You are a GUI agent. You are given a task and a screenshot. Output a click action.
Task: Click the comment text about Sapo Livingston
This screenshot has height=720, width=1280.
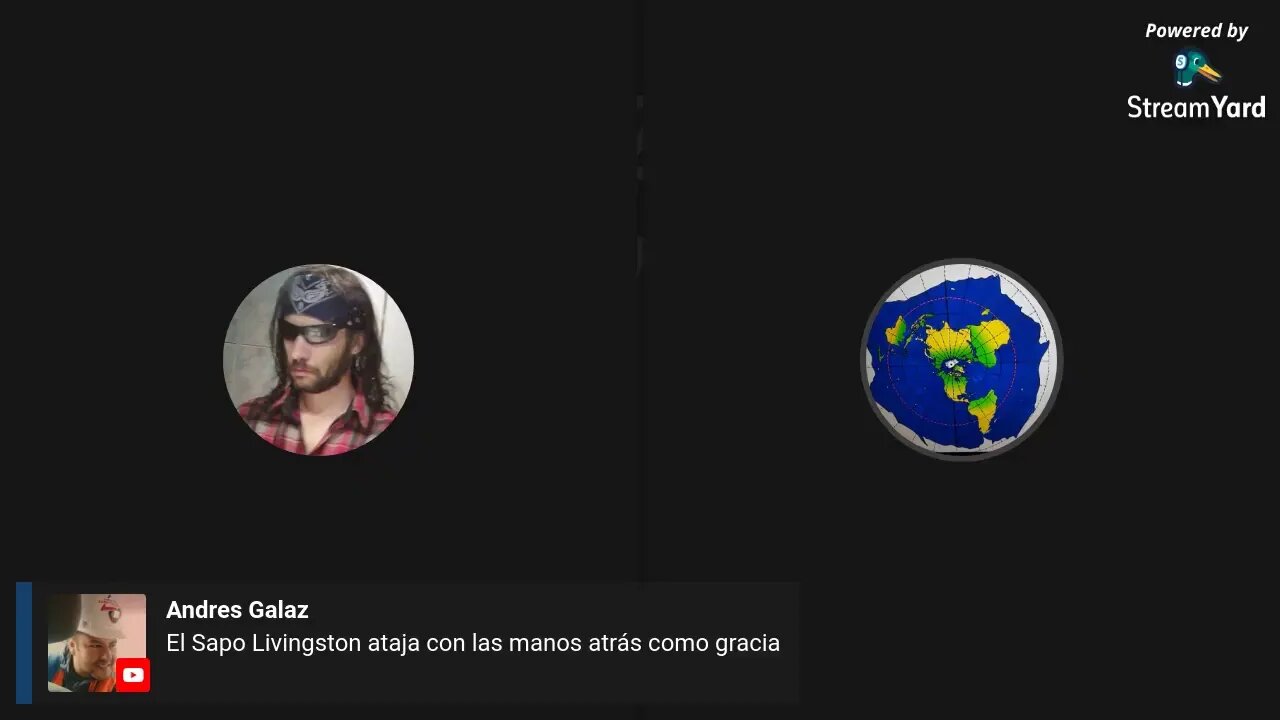tap(473, 643)
